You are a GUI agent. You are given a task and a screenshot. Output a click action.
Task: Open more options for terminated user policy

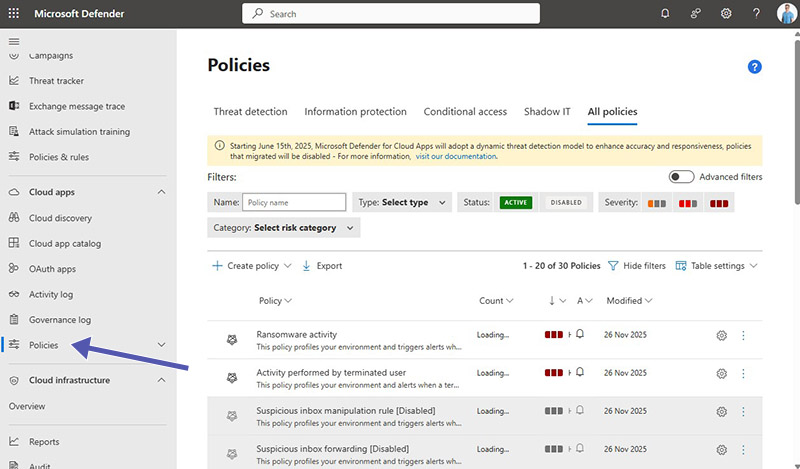pos(743,374)
